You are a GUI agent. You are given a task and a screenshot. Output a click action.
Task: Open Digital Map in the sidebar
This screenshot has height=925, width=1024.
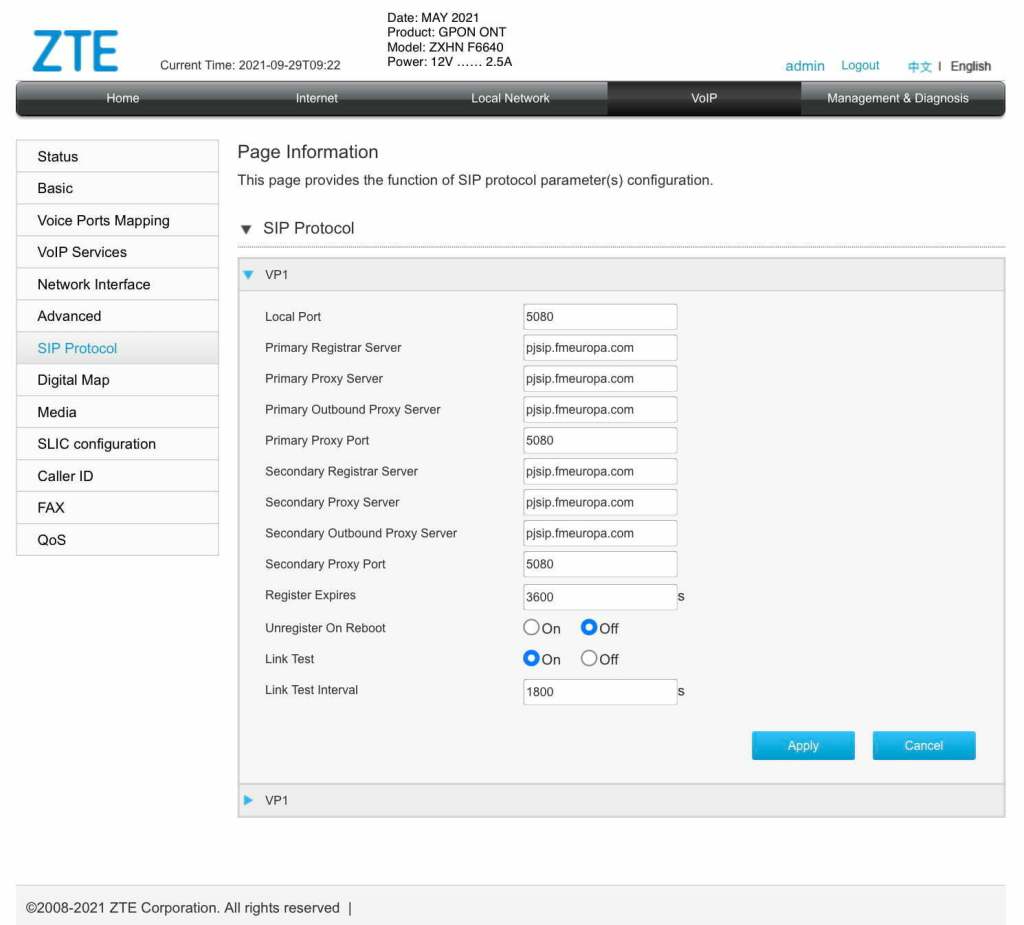[x=118, y=380]
